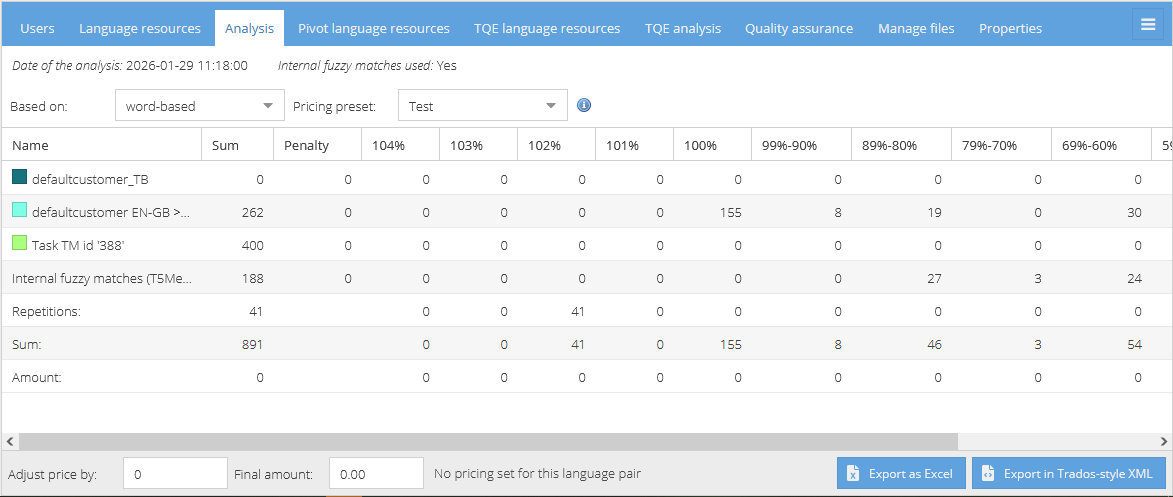
Task: Click the 79%-70% column header
Action: pyautogui.click(x=1001, y=144)
